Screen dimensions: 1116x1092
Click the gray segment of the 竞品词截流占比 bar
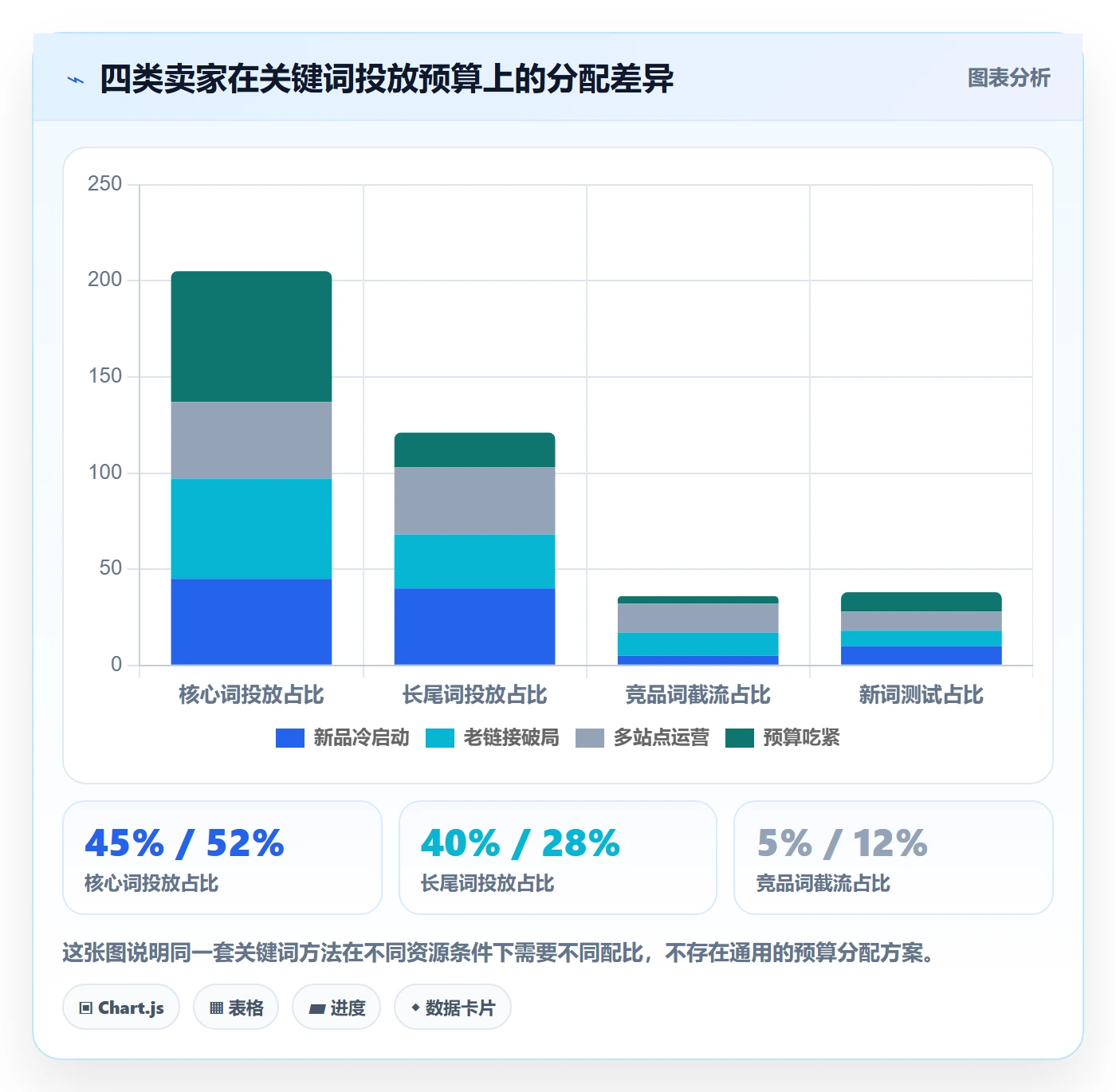pos(698,618)
